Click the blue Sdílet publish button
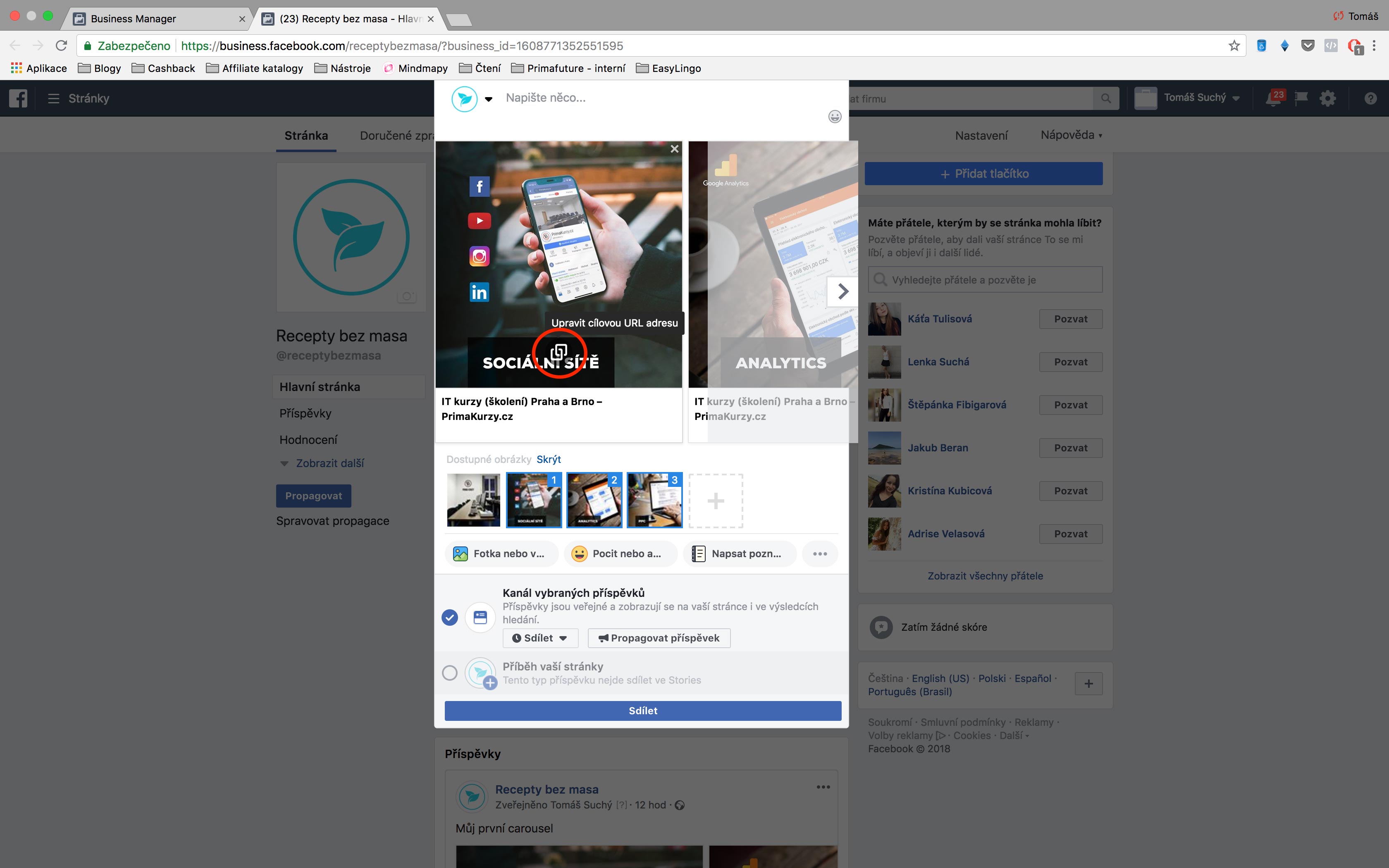Viewport: 1389px width, 868px height. (643, 711)
